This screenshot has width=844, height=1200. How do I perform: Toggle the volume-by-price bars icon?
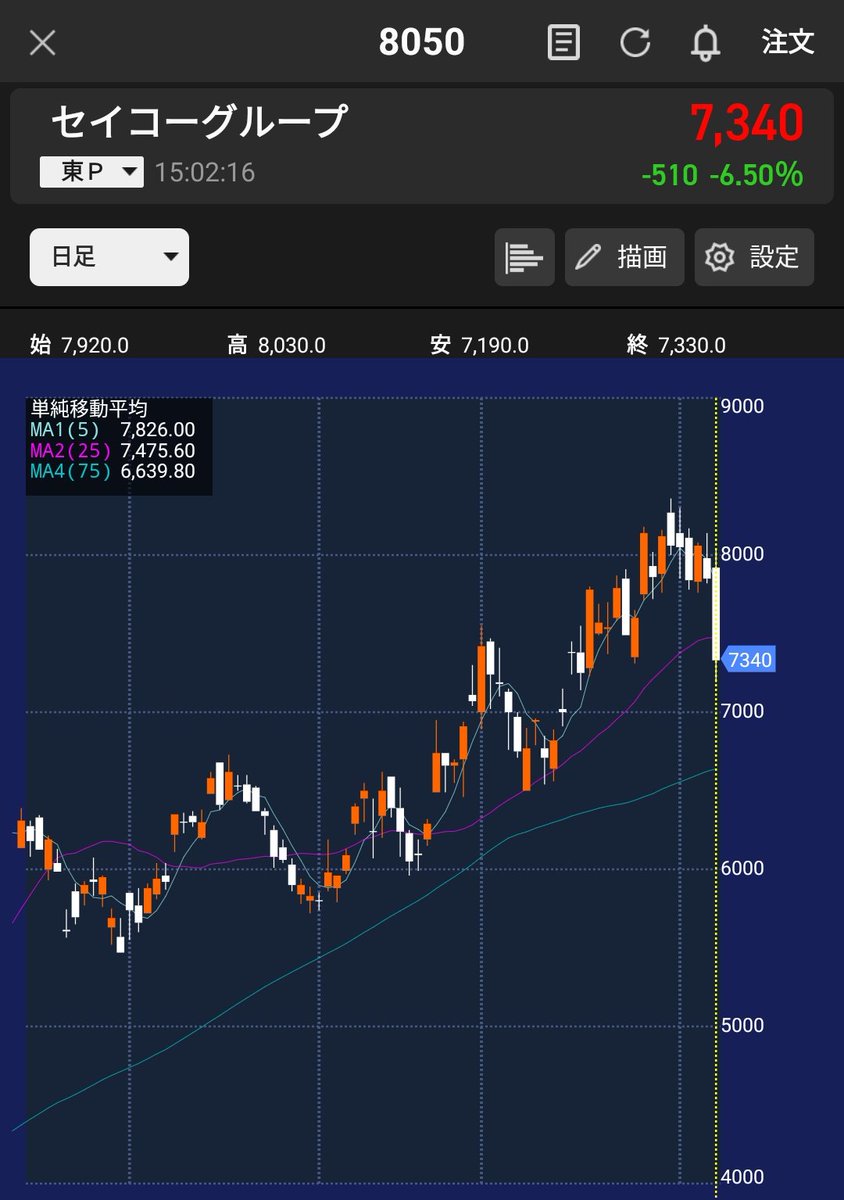tap(524, 257)
